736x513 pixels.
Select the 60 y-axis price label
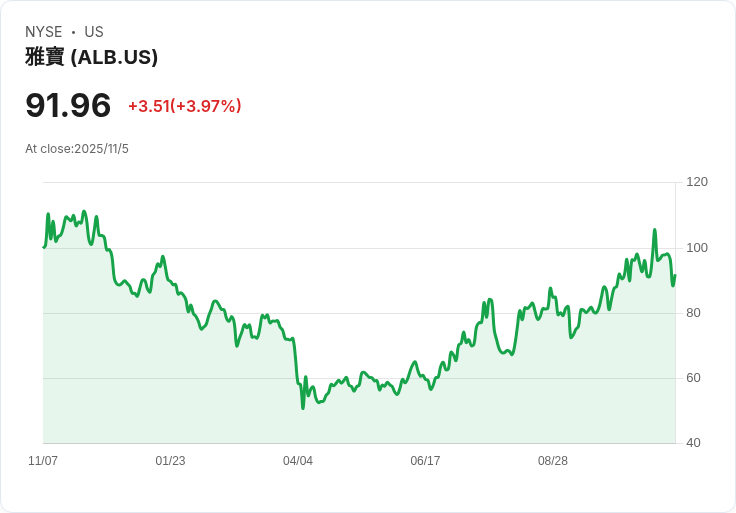click(x=694, y=378)
